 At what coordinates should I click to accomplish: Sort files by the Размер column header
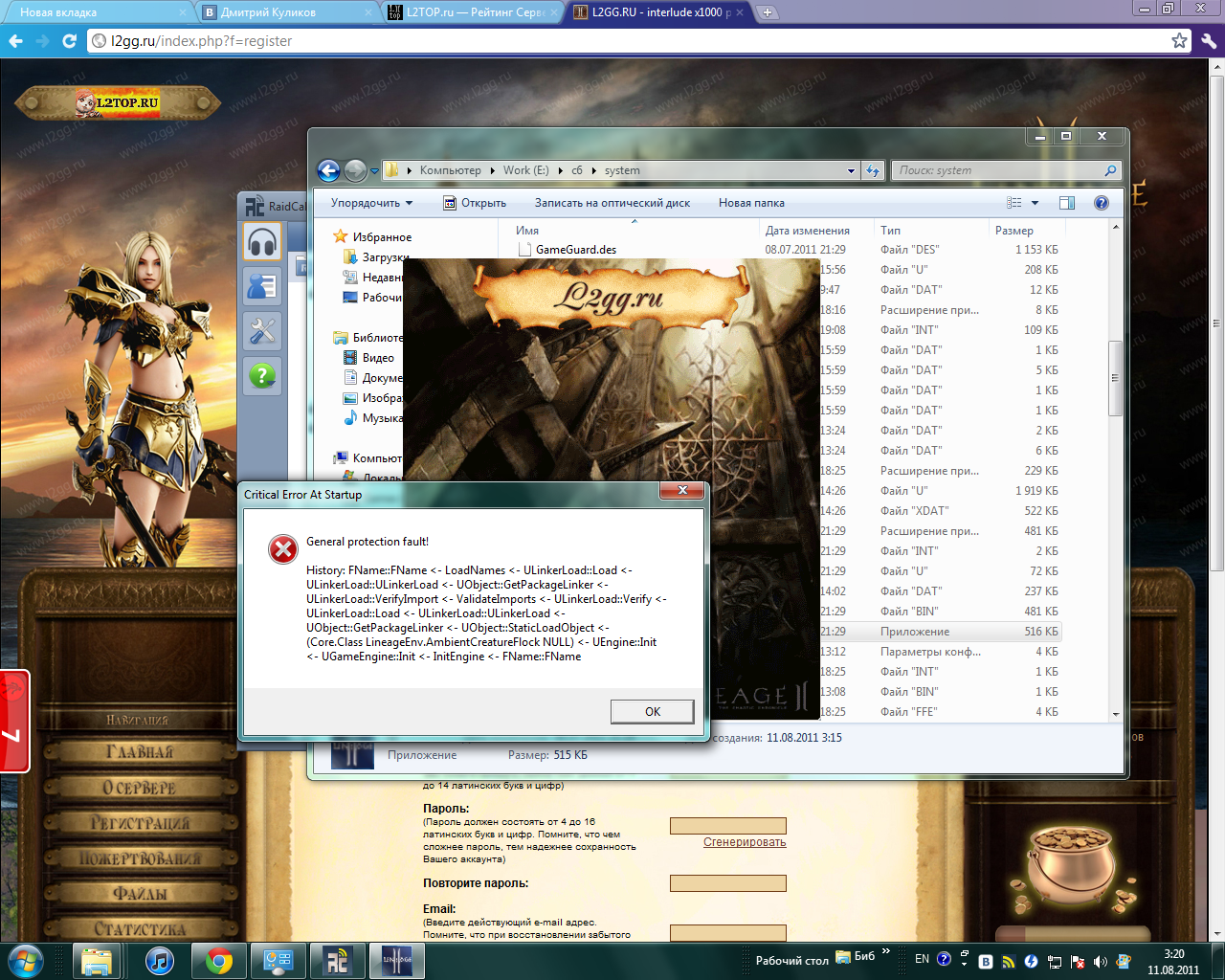point(1026,231)
